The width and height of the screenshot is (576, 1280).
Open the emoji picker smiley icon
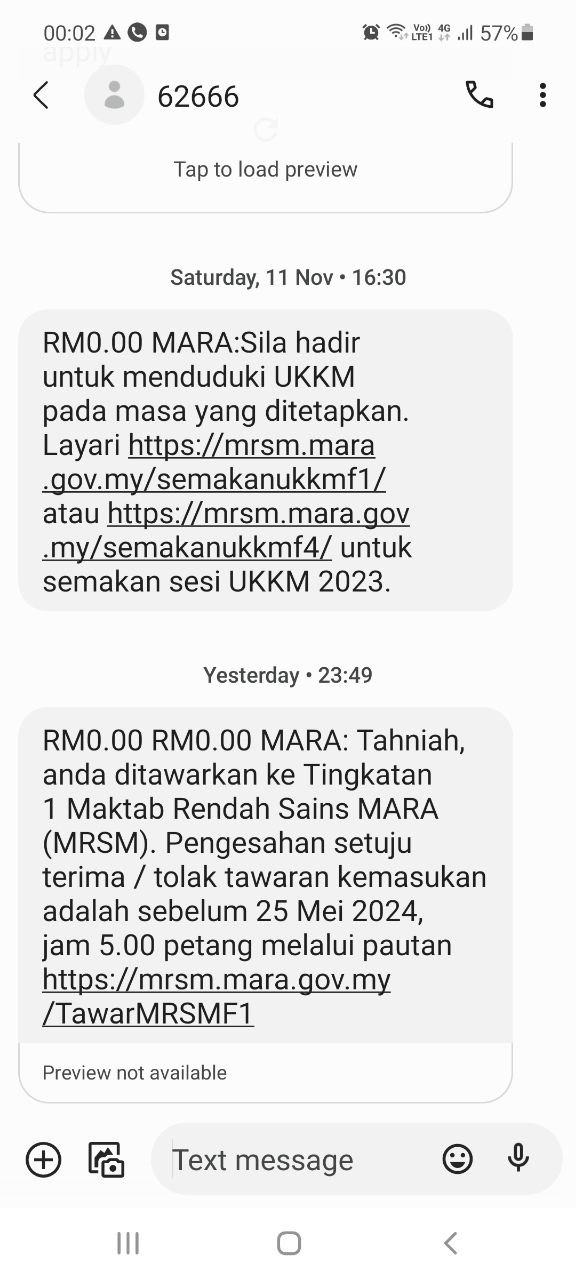pos(457,1159)
